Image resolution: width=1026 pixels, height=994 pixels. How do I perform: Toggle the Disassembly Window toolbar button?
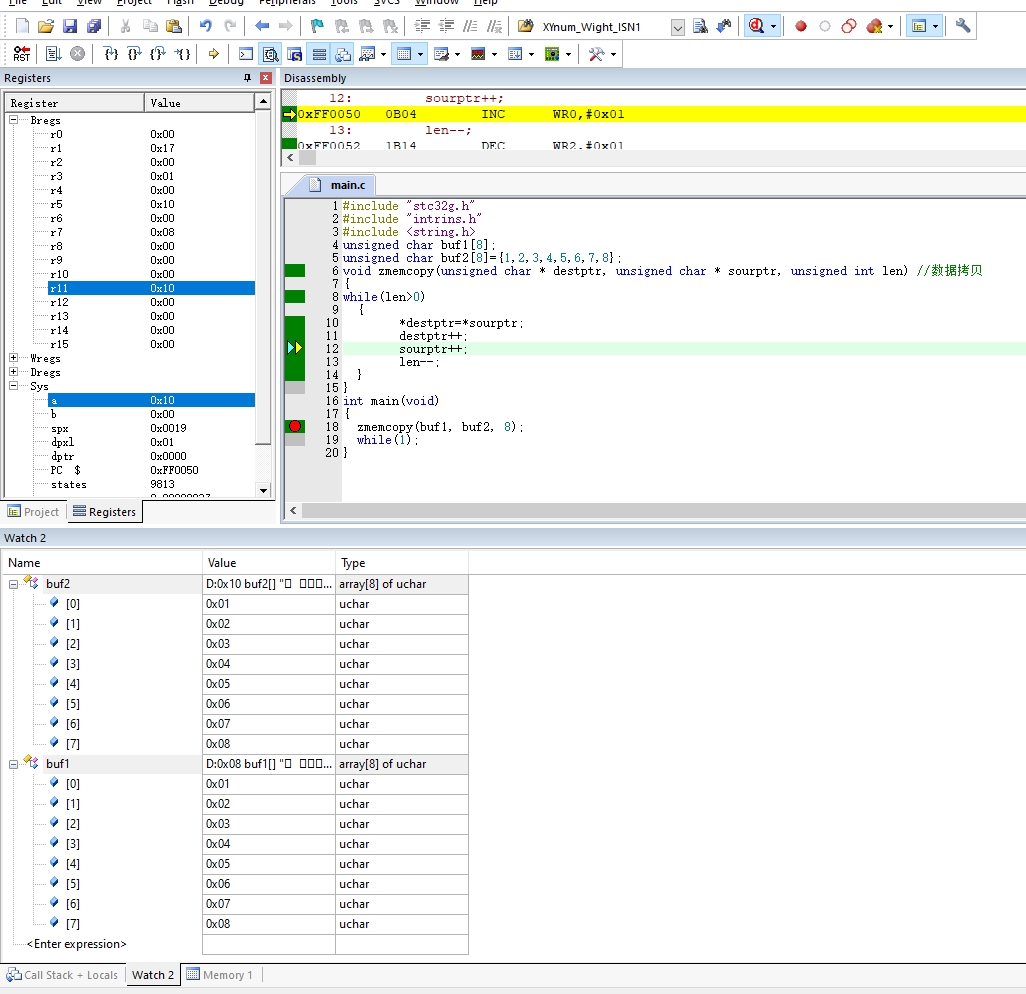point(270,54)
